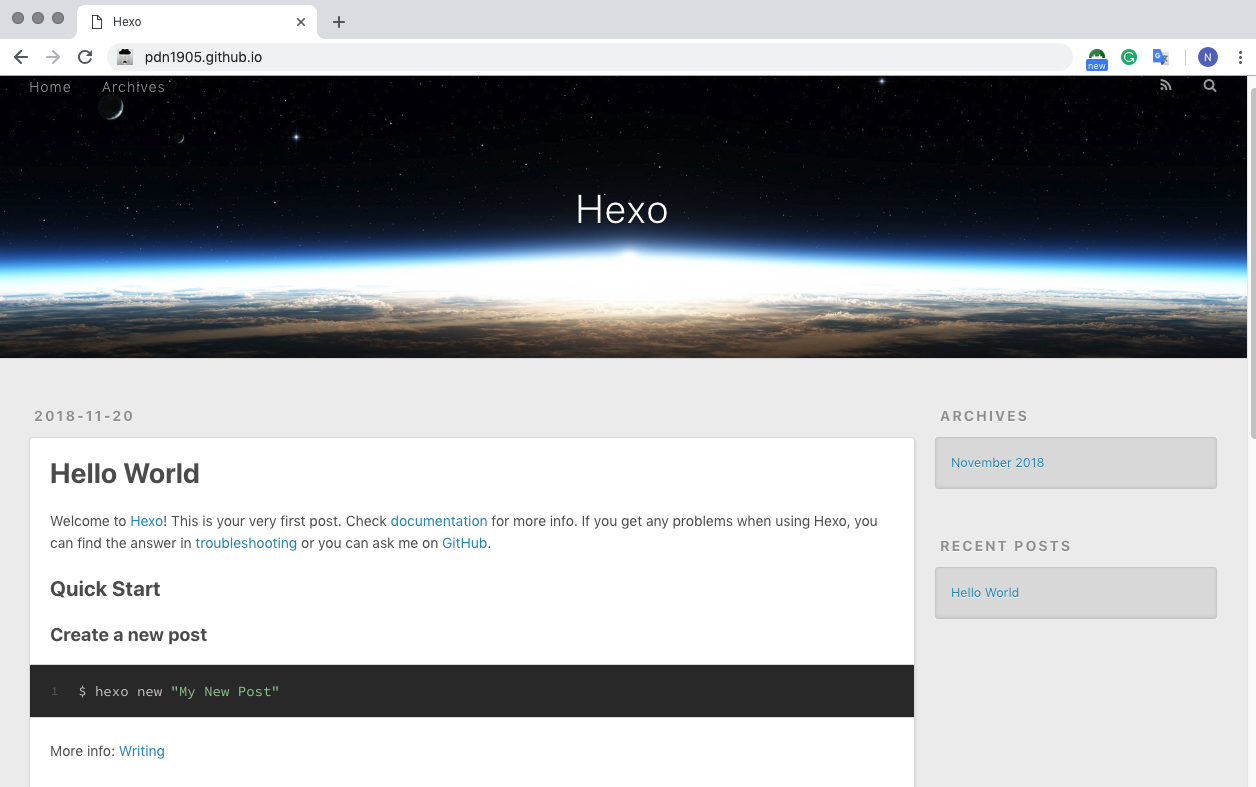Click the Quick Start heading
Screen dimensions: 1256x787
(x=105, y=589)
